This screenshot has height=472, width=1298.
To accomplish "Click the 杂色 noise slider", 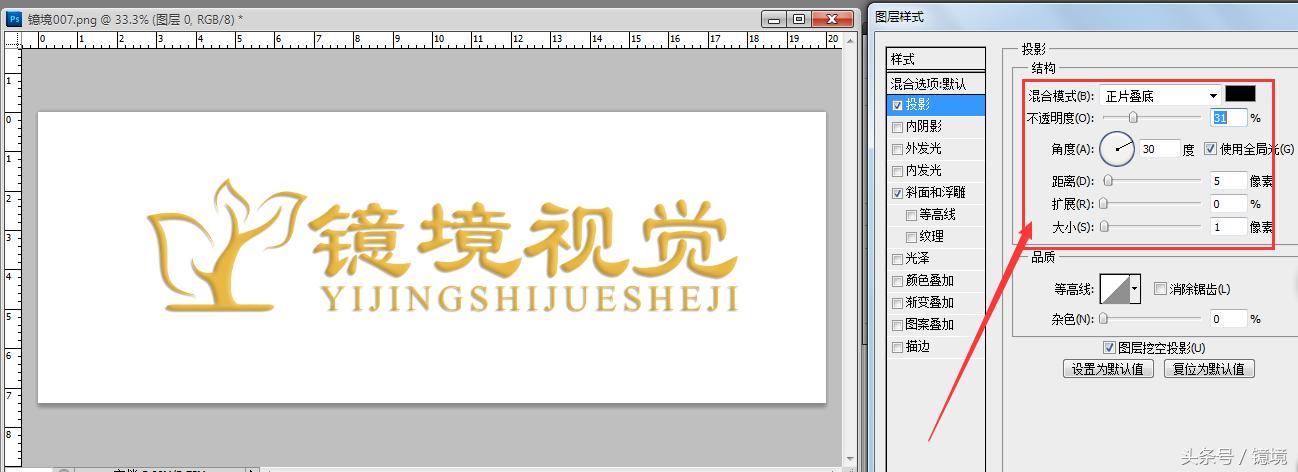I will (x=1152, y=319).
